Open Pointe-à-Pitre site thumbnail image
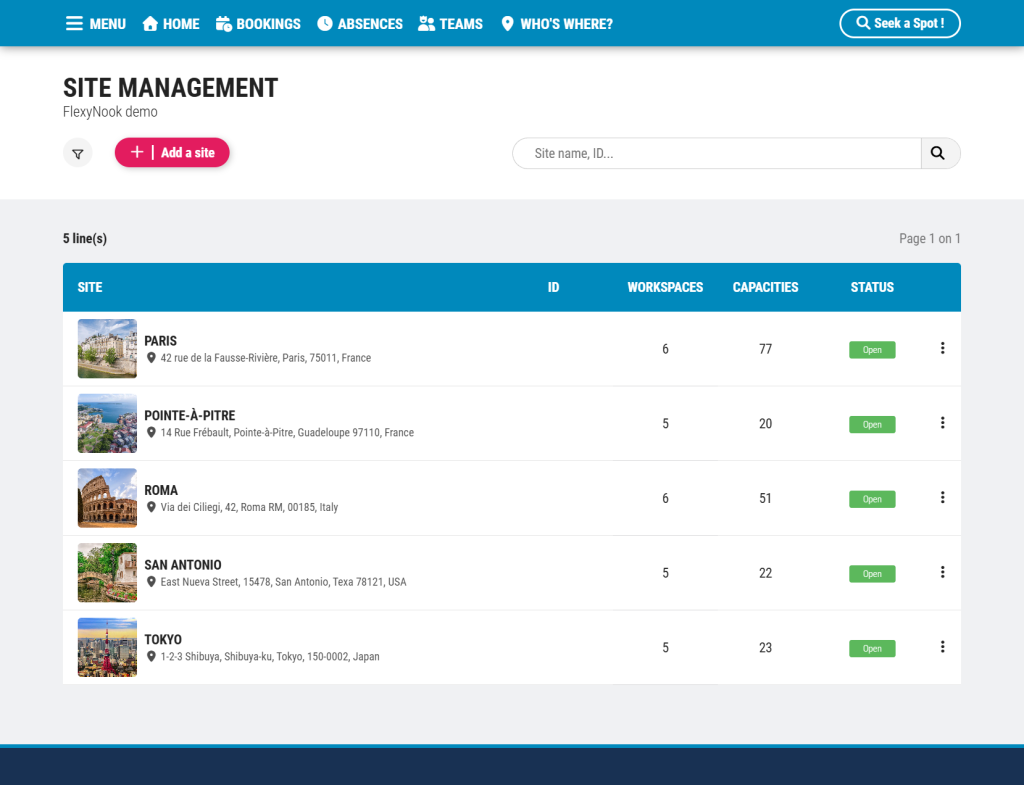This screenshot has width=1024, height=785. pyautogui.click(x=107, y=423)
